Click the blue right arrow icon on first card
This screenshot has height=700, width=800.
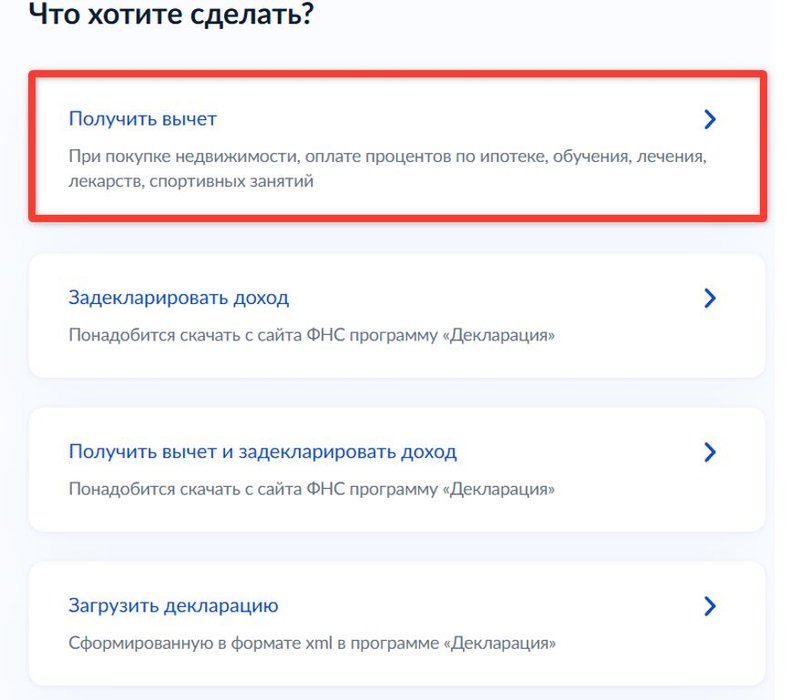[x=710, y=118]
